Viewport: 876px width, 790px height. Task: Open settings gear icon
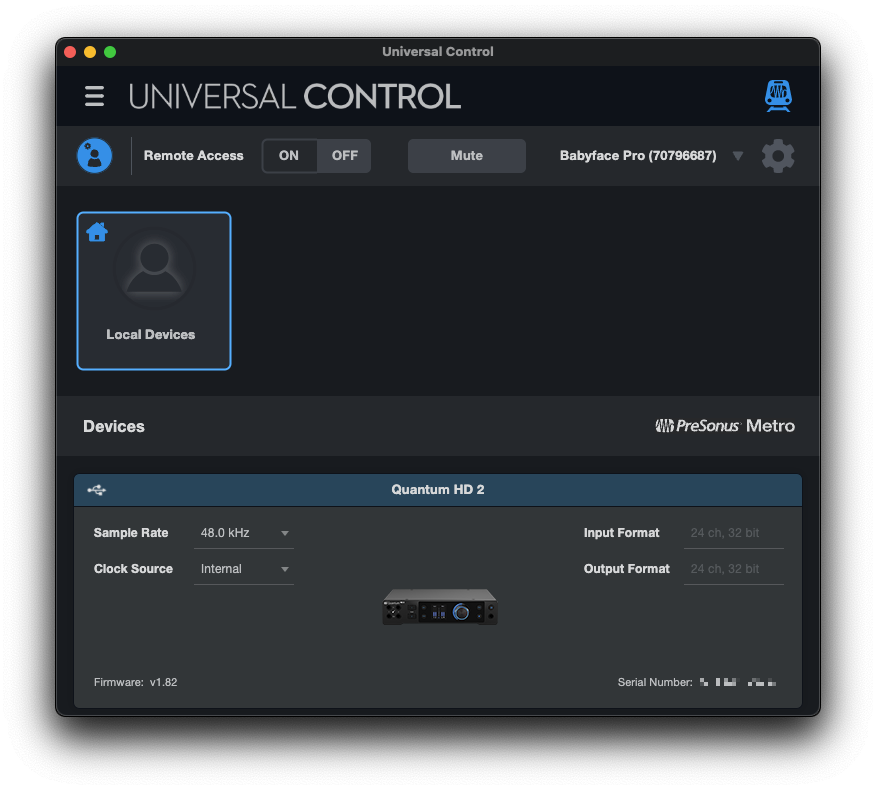[778, 156]
